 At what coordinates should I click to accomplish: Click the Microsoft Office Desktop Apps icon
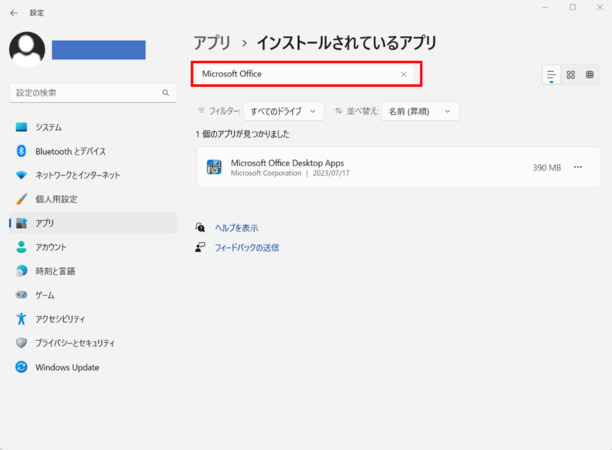214,167
